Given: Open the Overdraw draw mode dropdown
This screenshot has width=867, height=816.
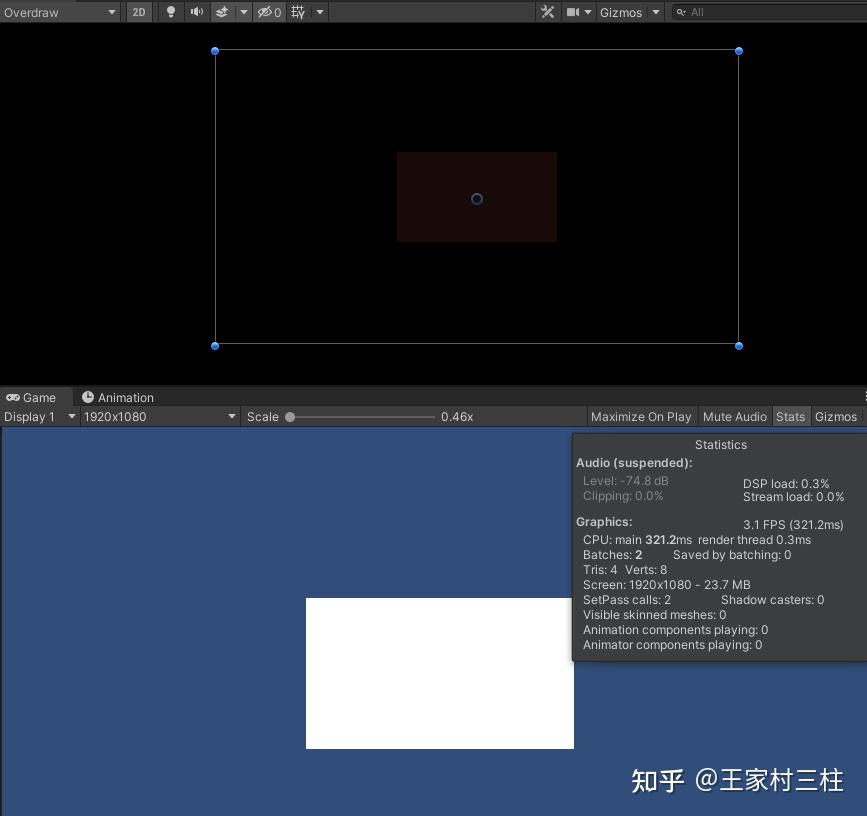Looking at the screenshot, I should pos(60,12).
